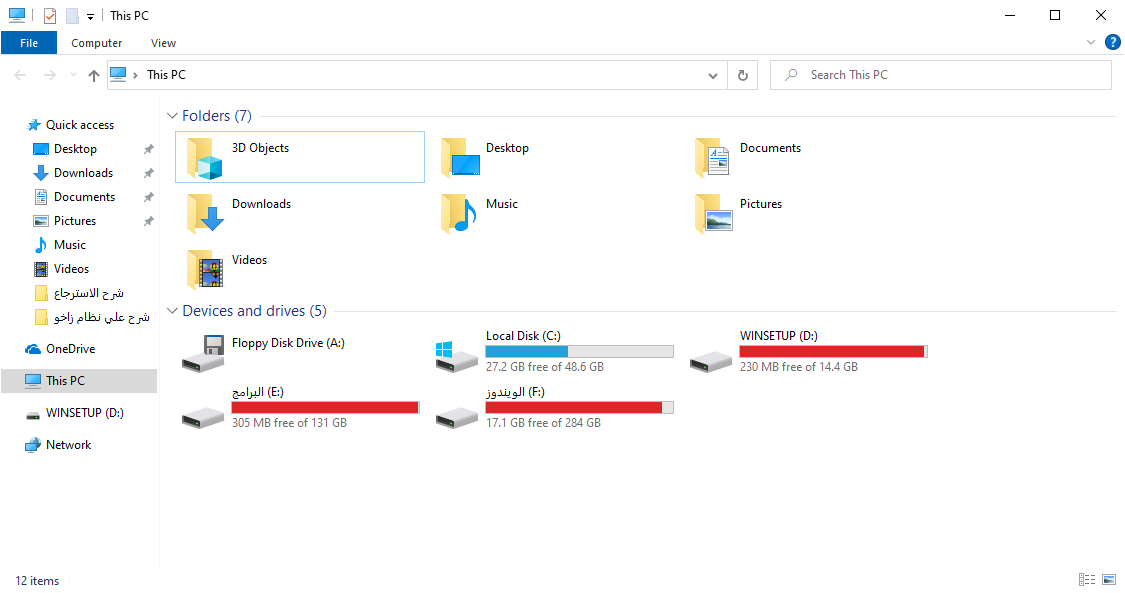Open the Downloads folder icon in Folders
The height and width of the screenshot is (593, 1125).
[205, 214]
